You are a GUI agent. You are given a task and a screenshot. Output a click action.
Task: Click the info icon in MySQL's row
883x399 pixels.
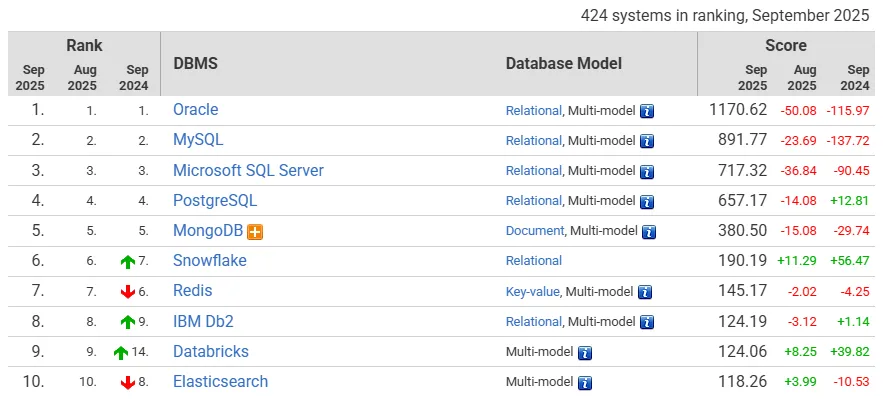pos(647,141)
